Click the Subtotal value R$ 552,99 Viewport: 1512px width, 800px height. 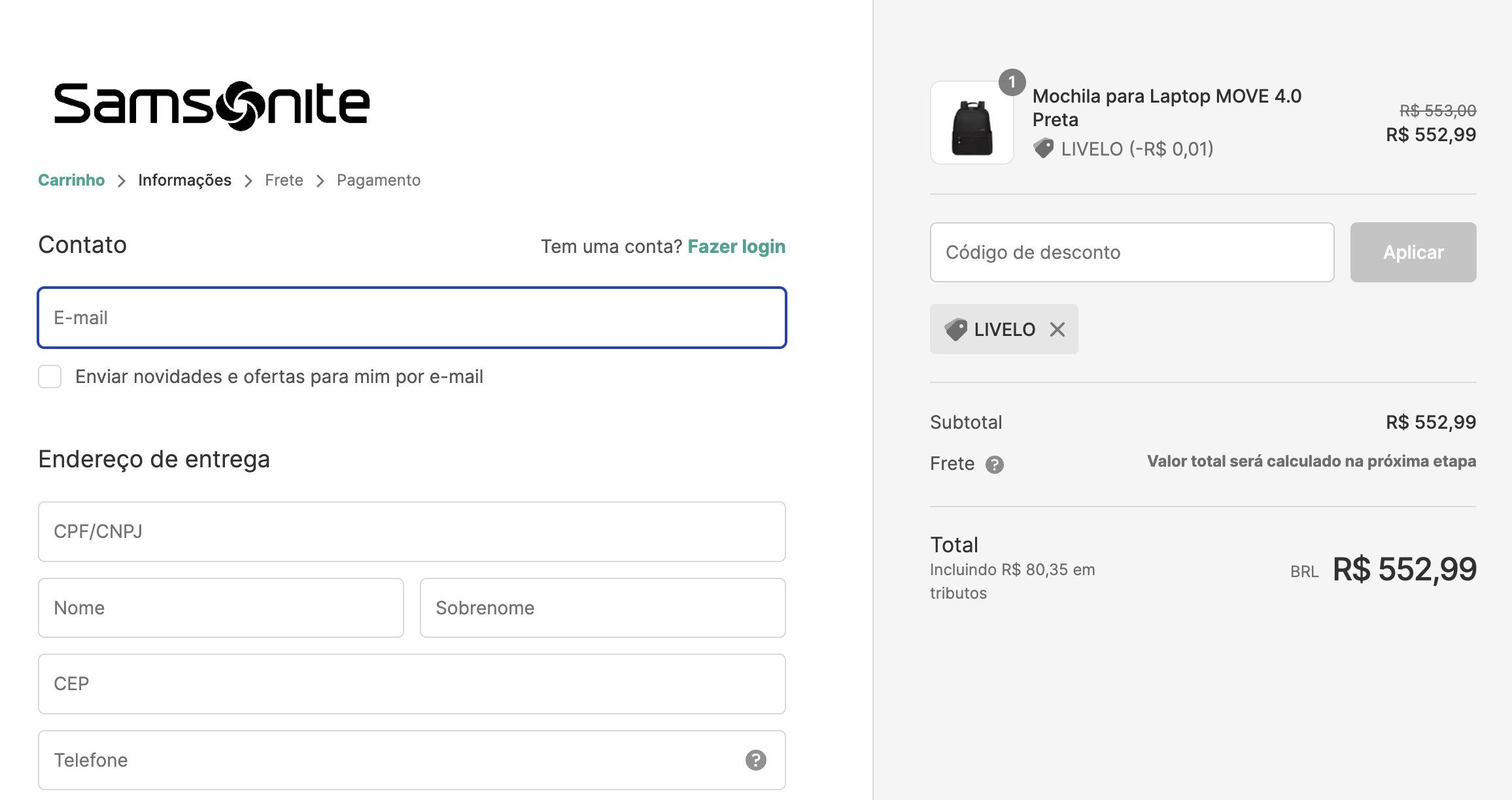pyautogui.click(x=1431, y=422)
